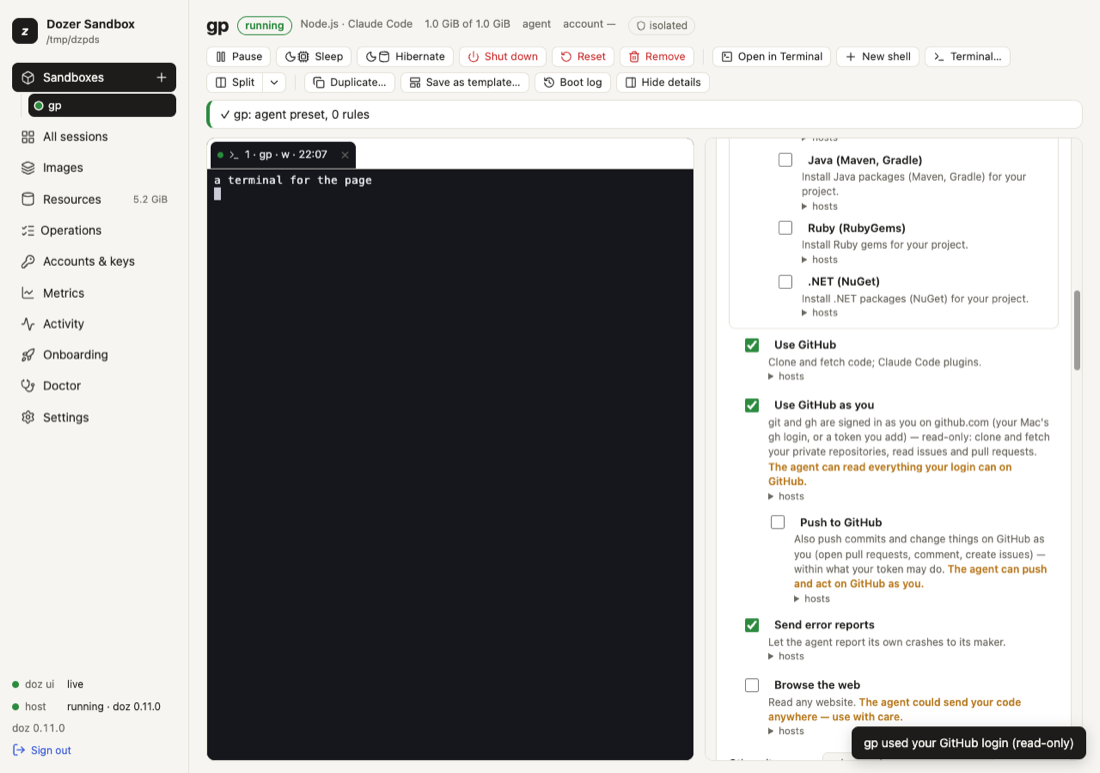Shut down the sandbox

click(503, 56)
